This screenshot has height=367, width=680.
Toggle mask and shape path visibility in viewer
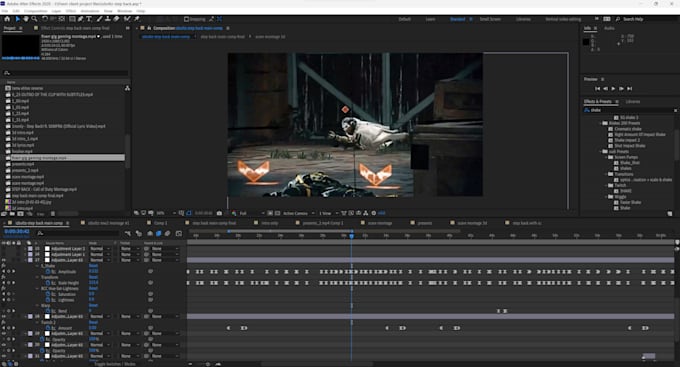pos(189,213)
